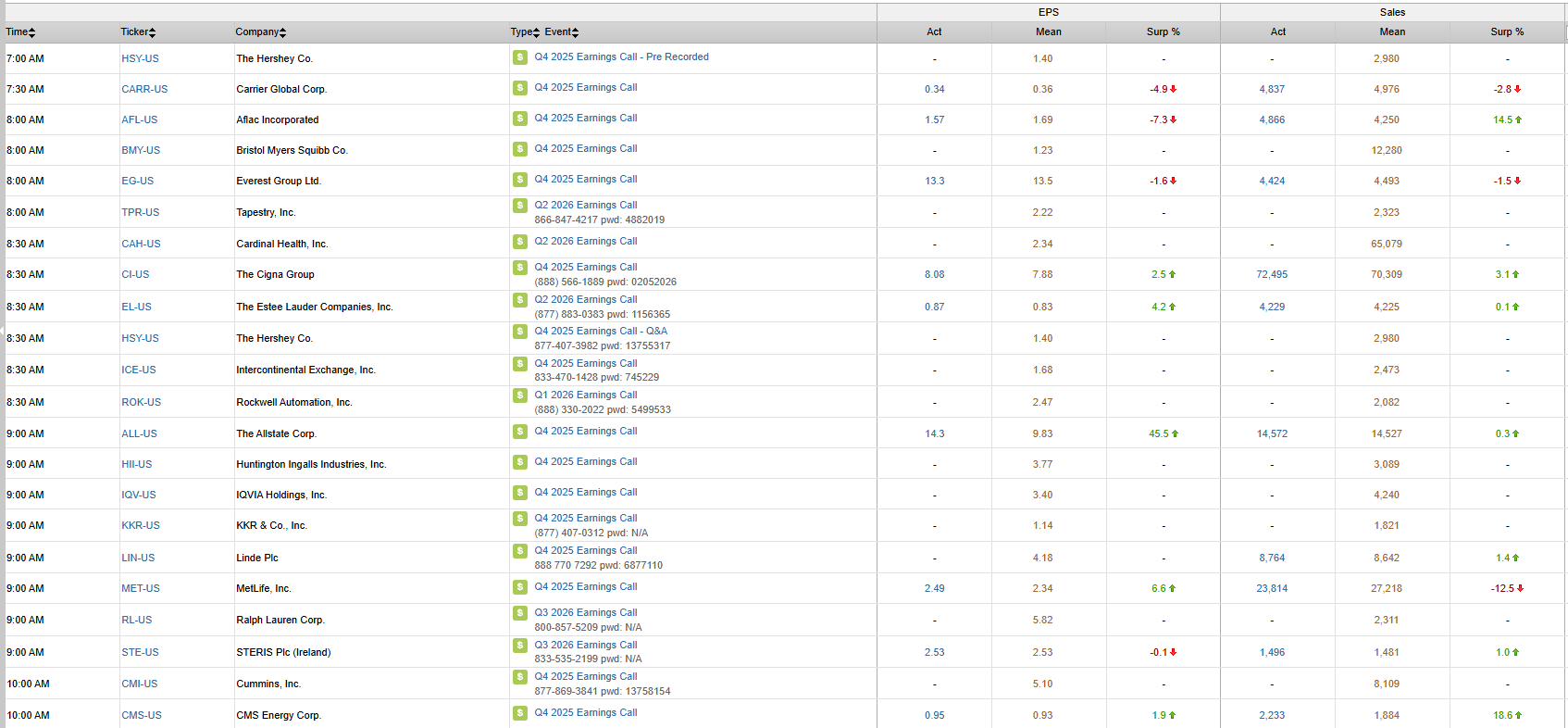
Task: Sort by the Event column header
Action: 561,32
